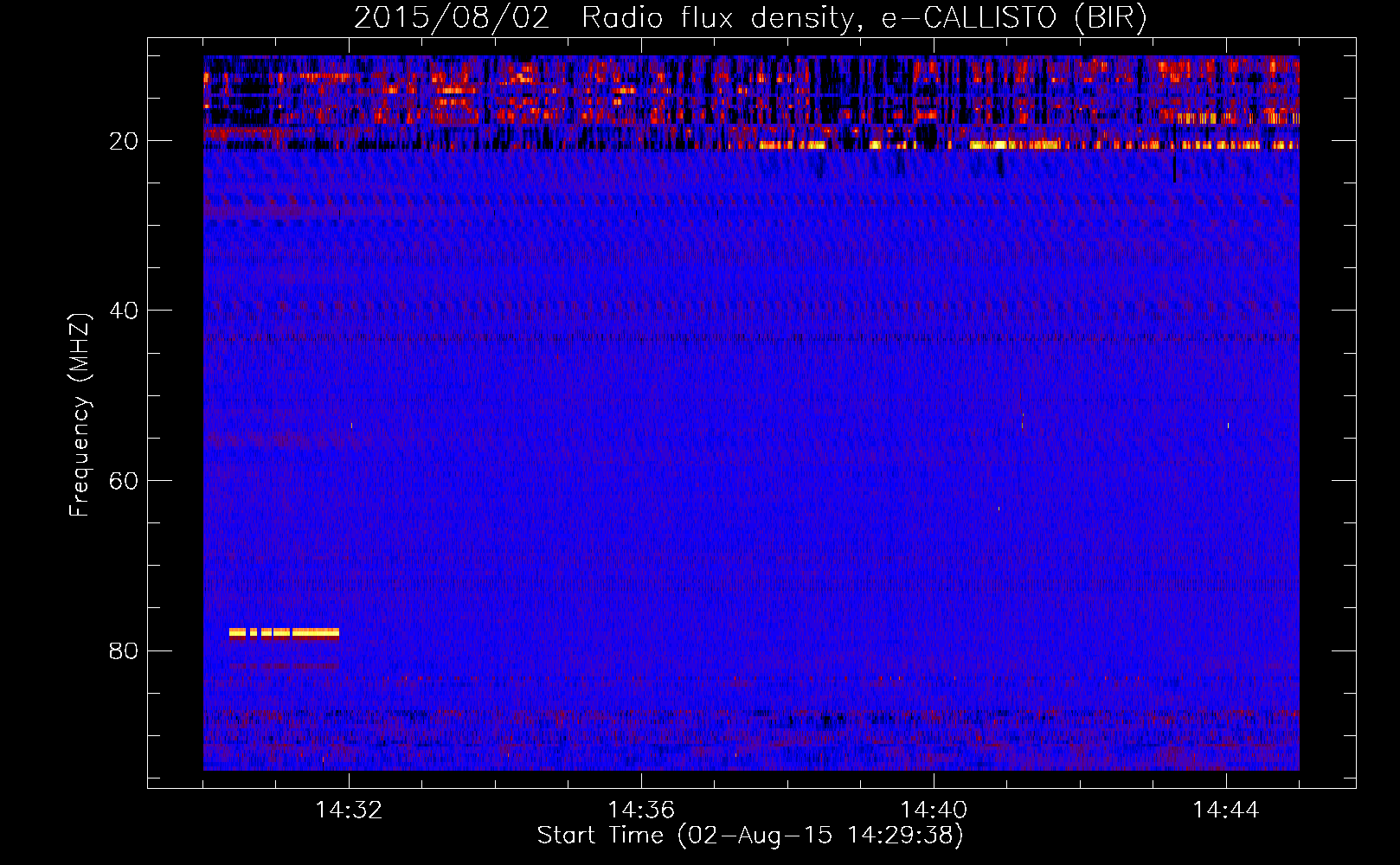Click the bright yellow burst near 80 MHz
The height and width of the screenshot is (865, 1400).
284,632
